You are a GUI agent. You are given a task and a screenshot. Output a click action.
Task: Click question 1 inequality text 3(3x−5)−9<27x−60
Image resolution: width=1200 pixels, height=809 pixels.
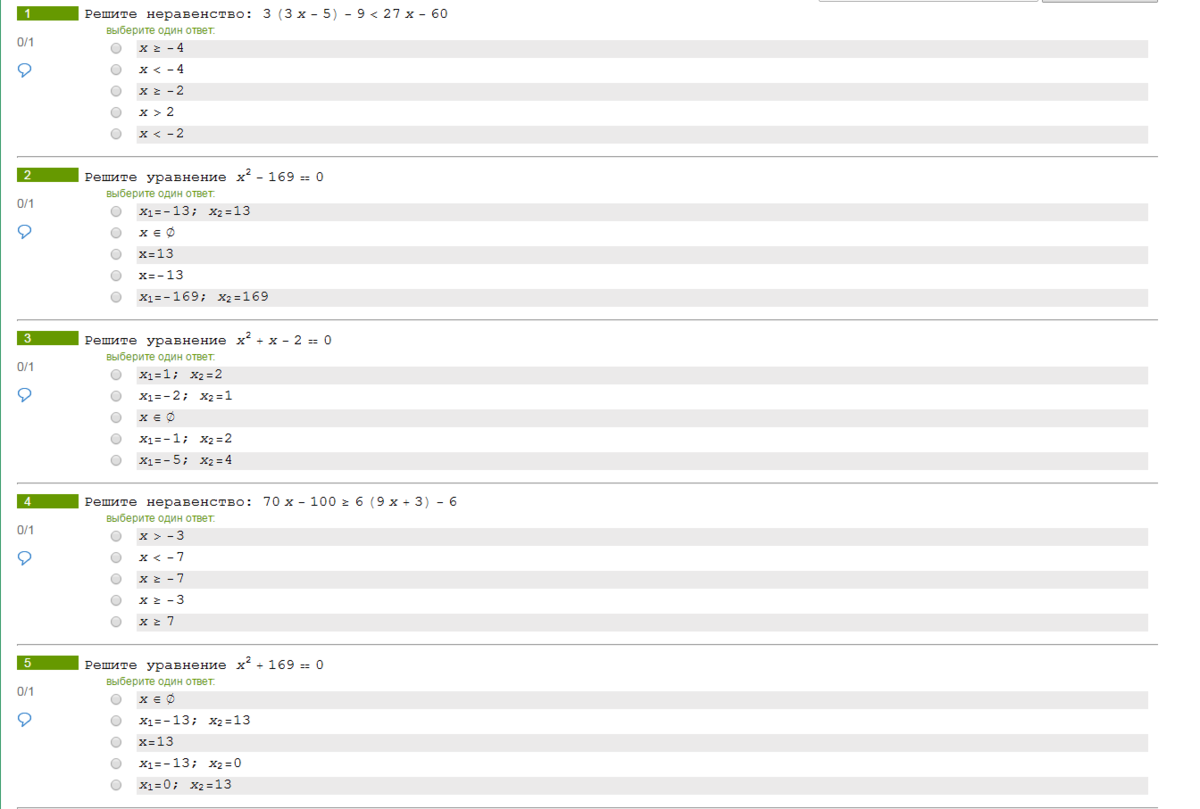point(355,14)
